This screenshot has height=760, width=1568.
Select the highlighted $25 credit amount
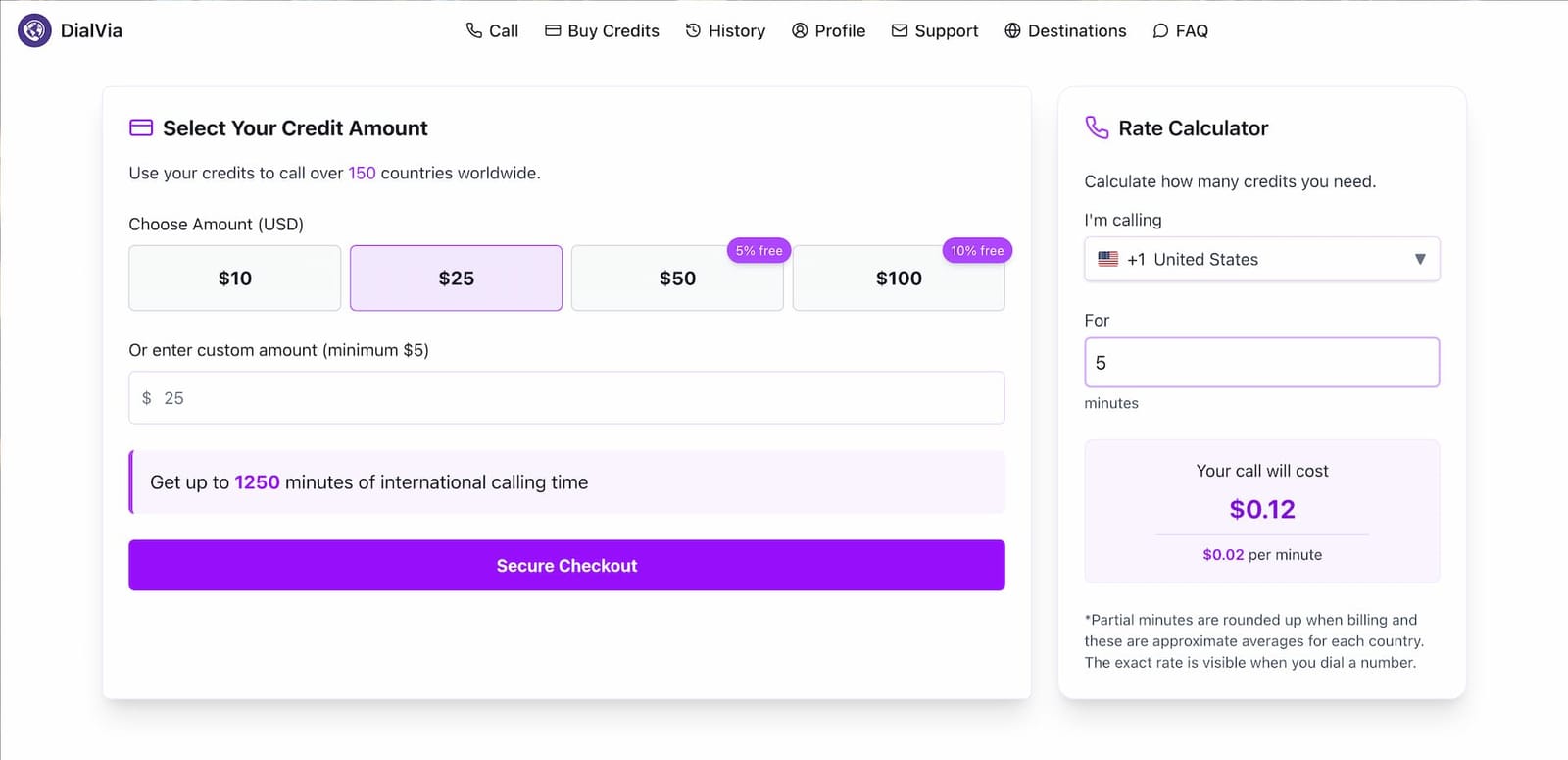click(456, 279)
